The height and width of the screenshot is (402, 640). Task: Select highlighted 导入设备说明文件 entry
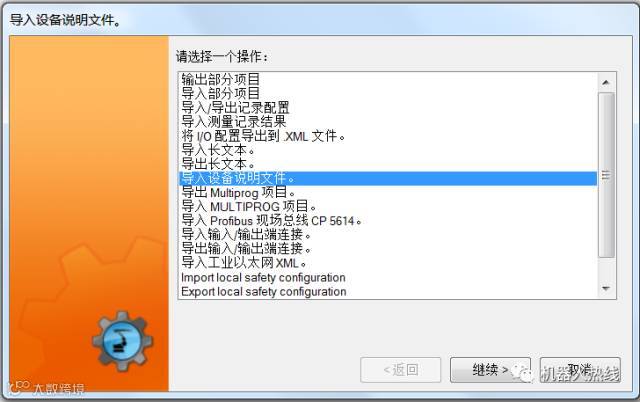pos(388,178)
